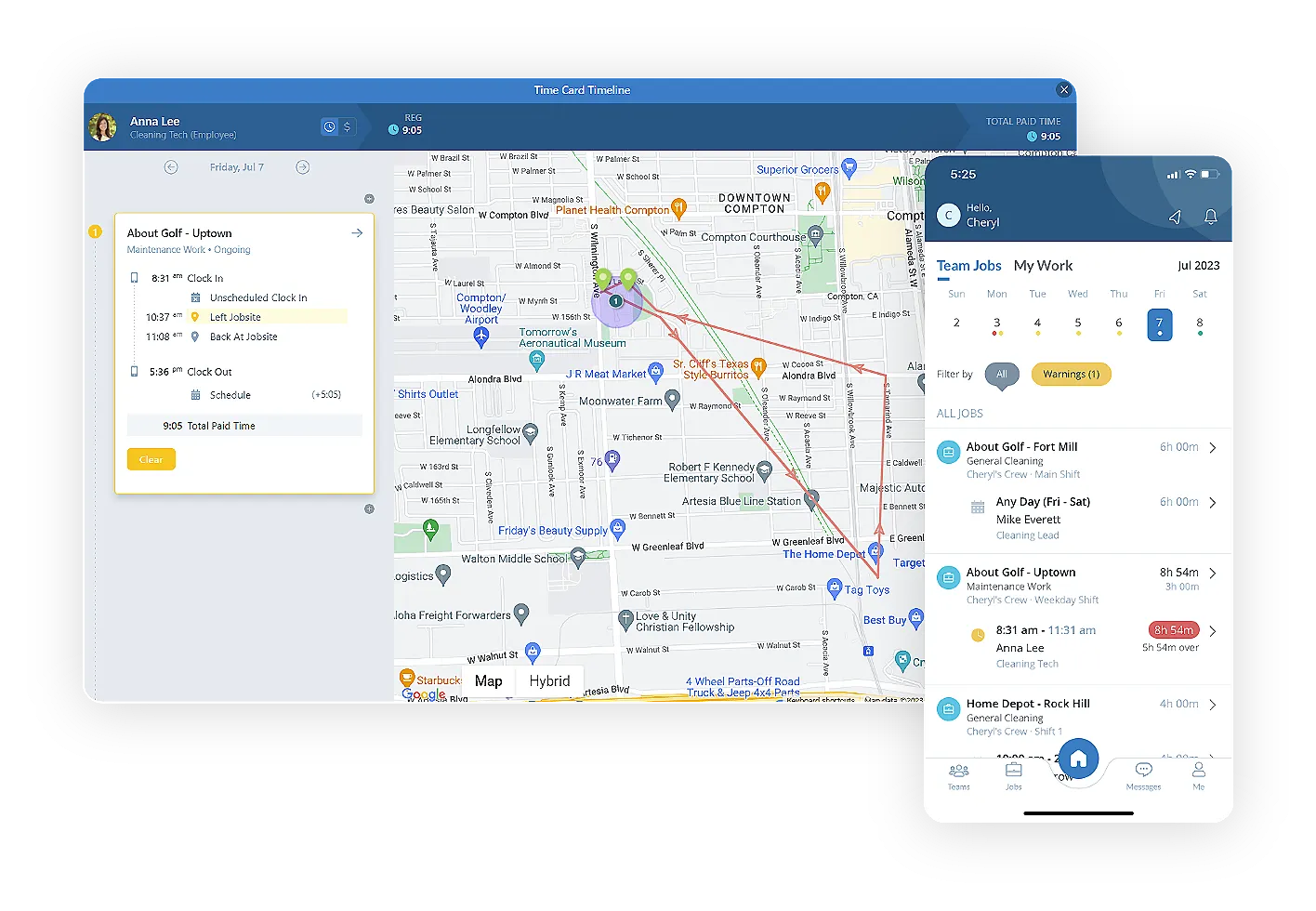Click Artesia Blue Line Station marker
This screenshot has width=1316, height=911.
click(811, 499)
